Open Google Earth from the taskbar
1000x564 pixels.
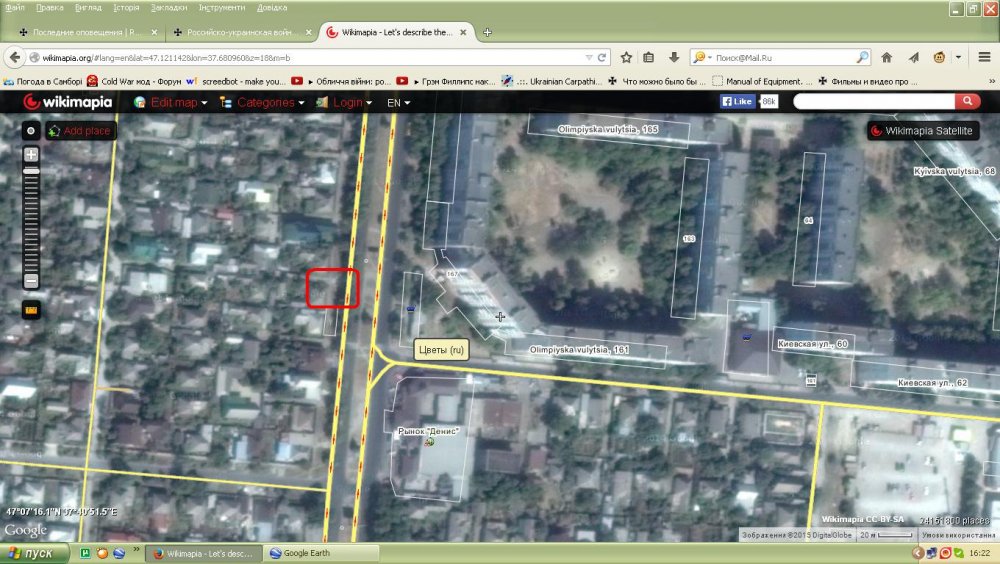(323, 553)
